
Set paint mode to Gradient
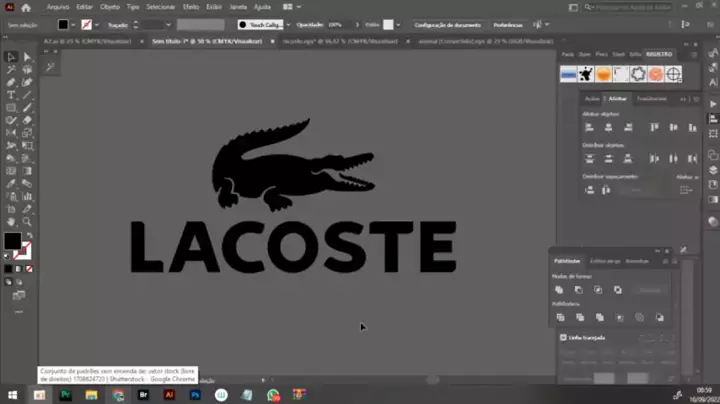[x=19, y=269]
